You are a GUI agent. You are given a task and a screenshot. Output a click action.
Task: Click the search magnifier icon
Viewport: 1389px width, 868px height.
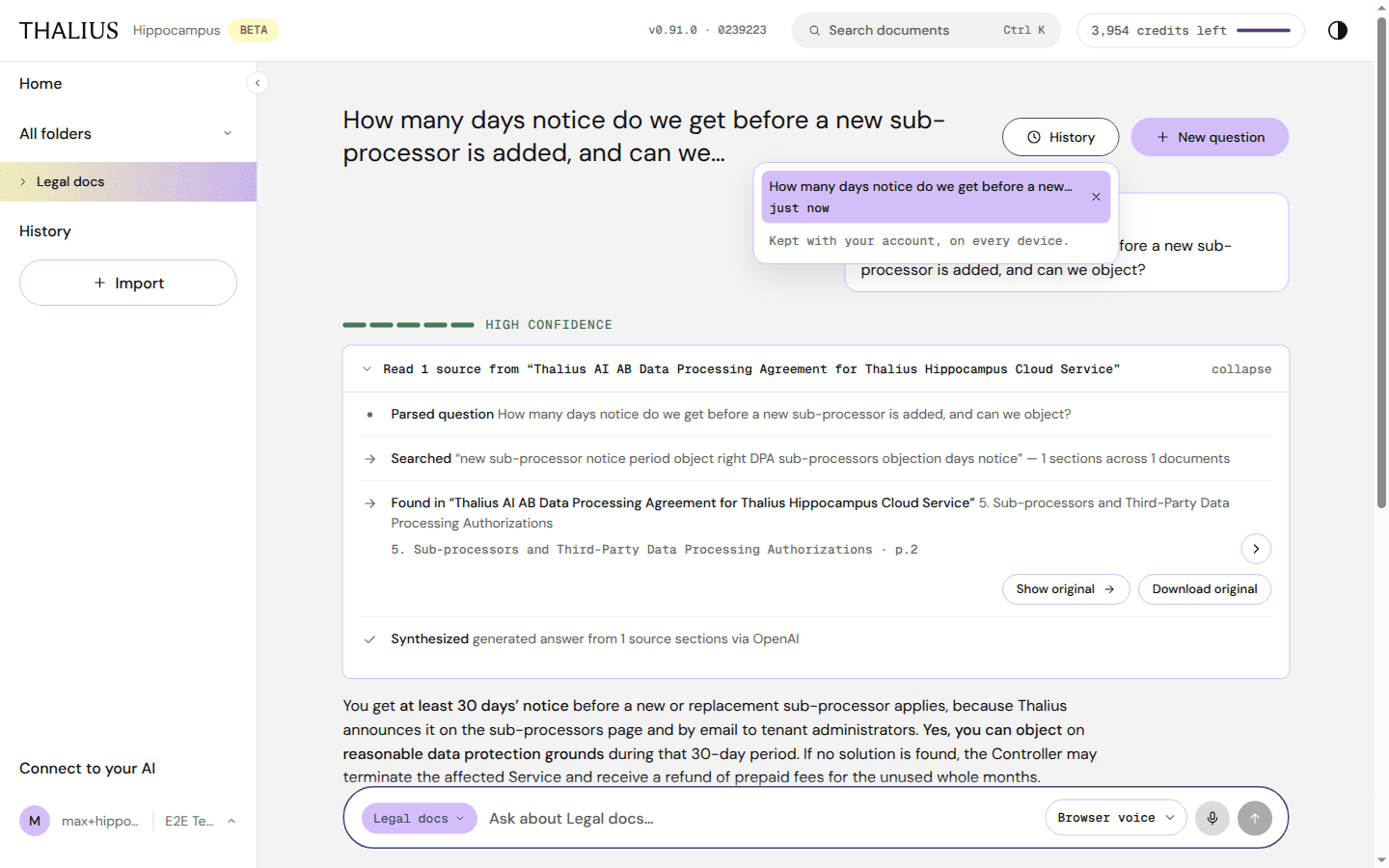[815, 31]
